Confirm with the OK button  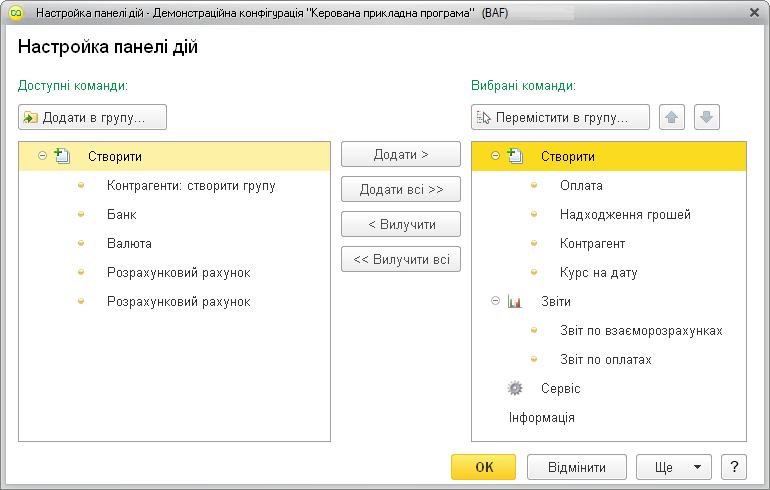(484, 467)
